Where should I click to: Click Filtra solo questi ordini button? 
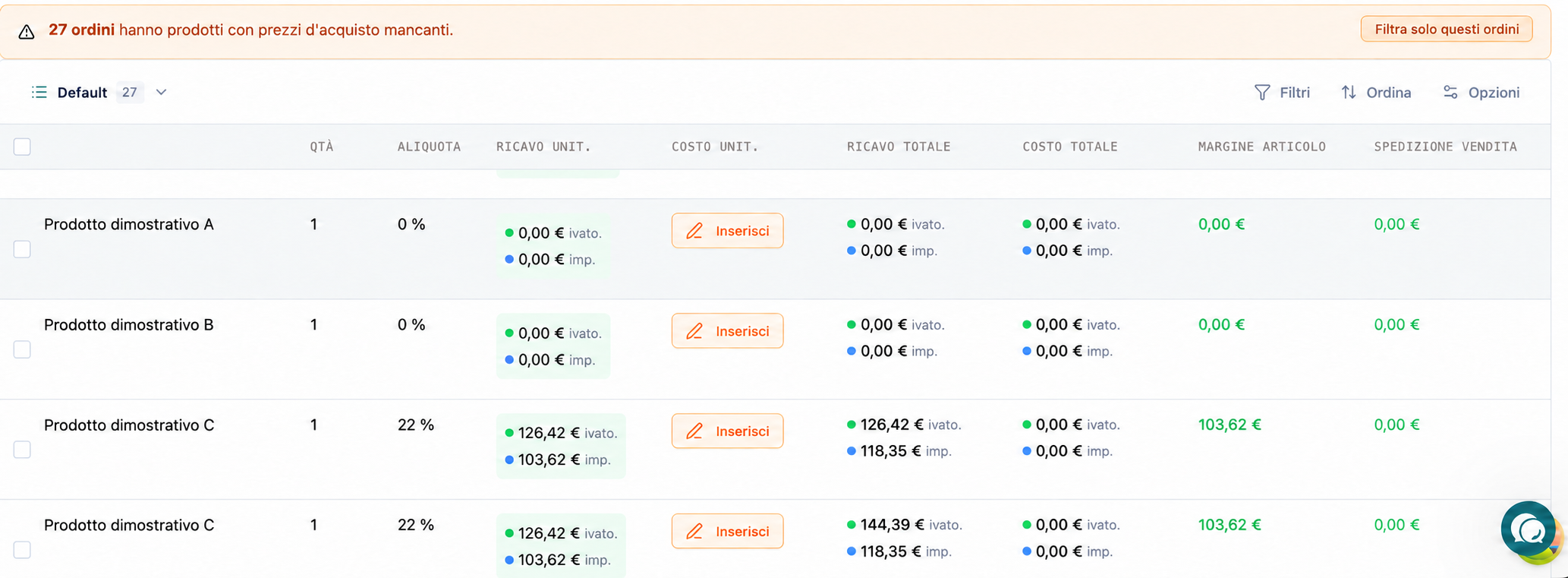1447,29
